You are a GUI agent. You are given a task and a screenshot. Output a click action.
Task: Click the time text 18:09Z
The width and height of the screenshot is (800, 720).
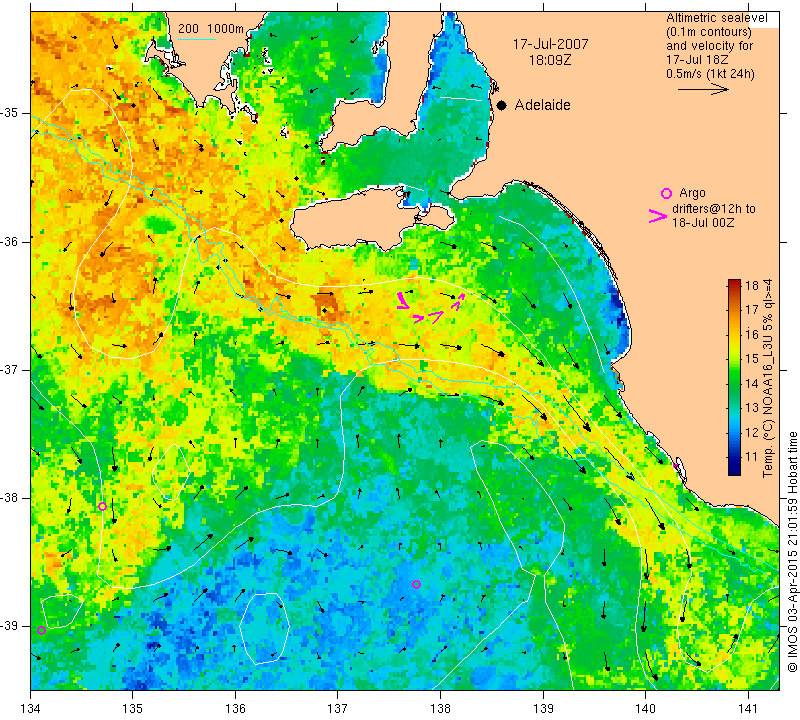click(550, 60)
